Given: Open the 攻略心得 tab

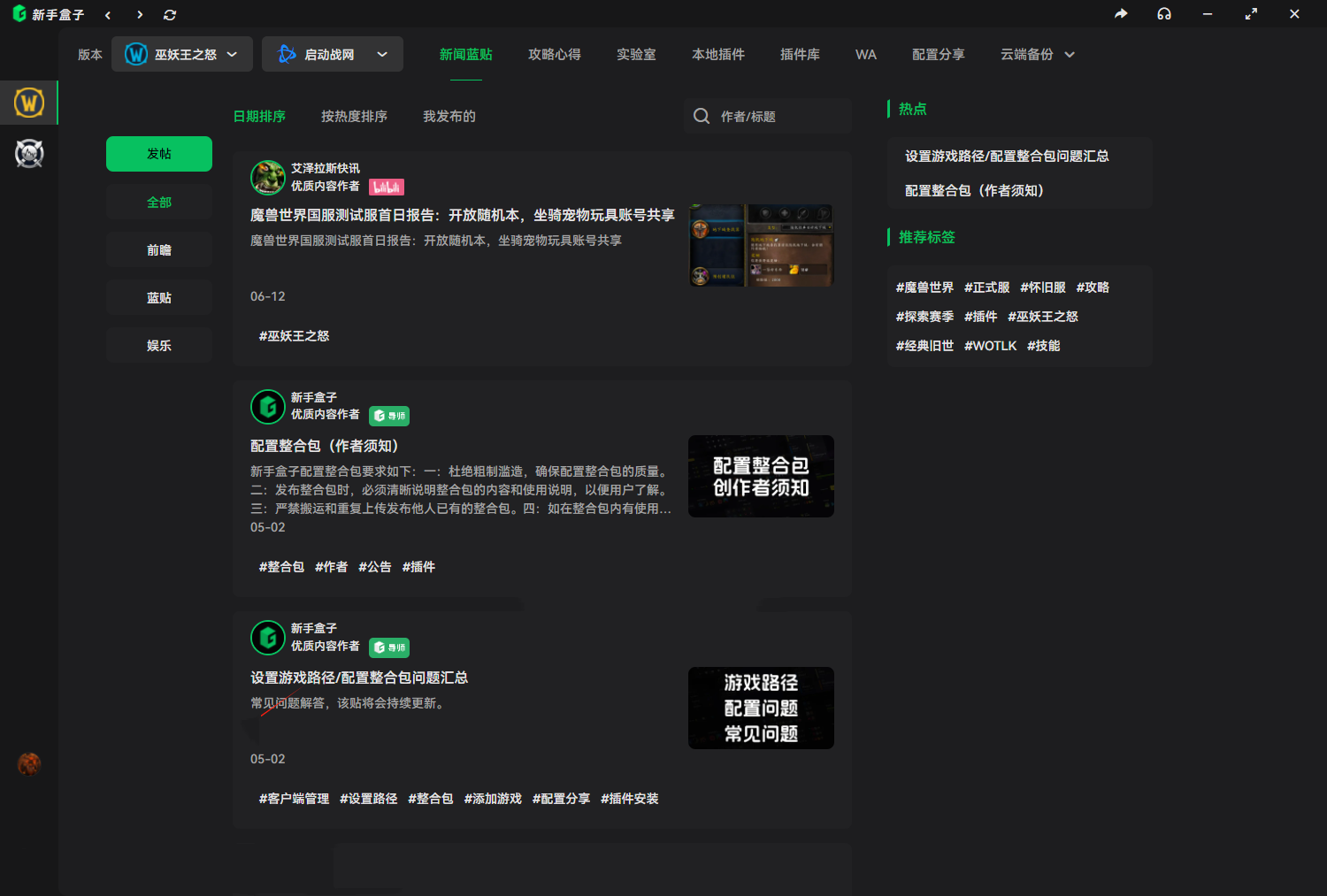Looking at the screenshot, I should click(x=555, y=54).
